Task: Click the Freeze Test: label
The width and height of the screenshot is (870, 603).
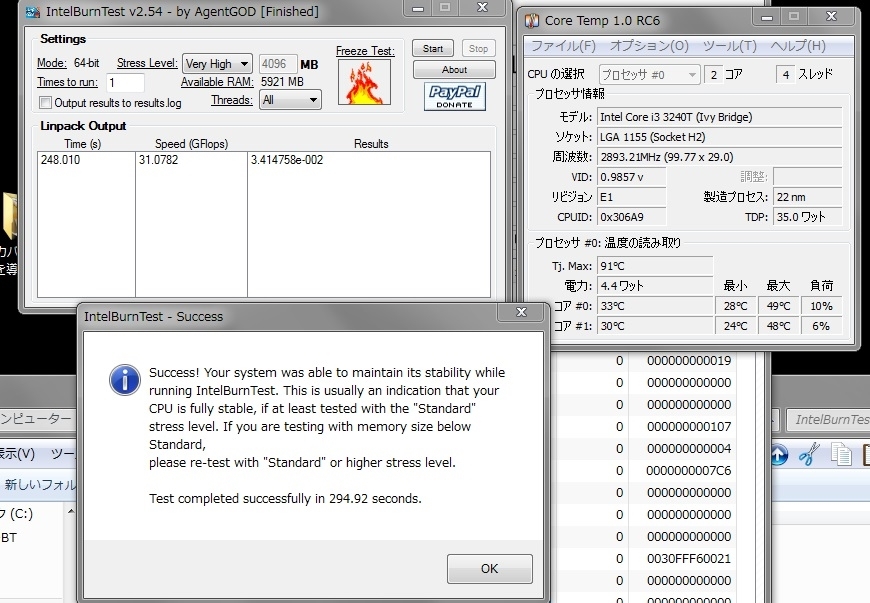Action: point(365,50)
